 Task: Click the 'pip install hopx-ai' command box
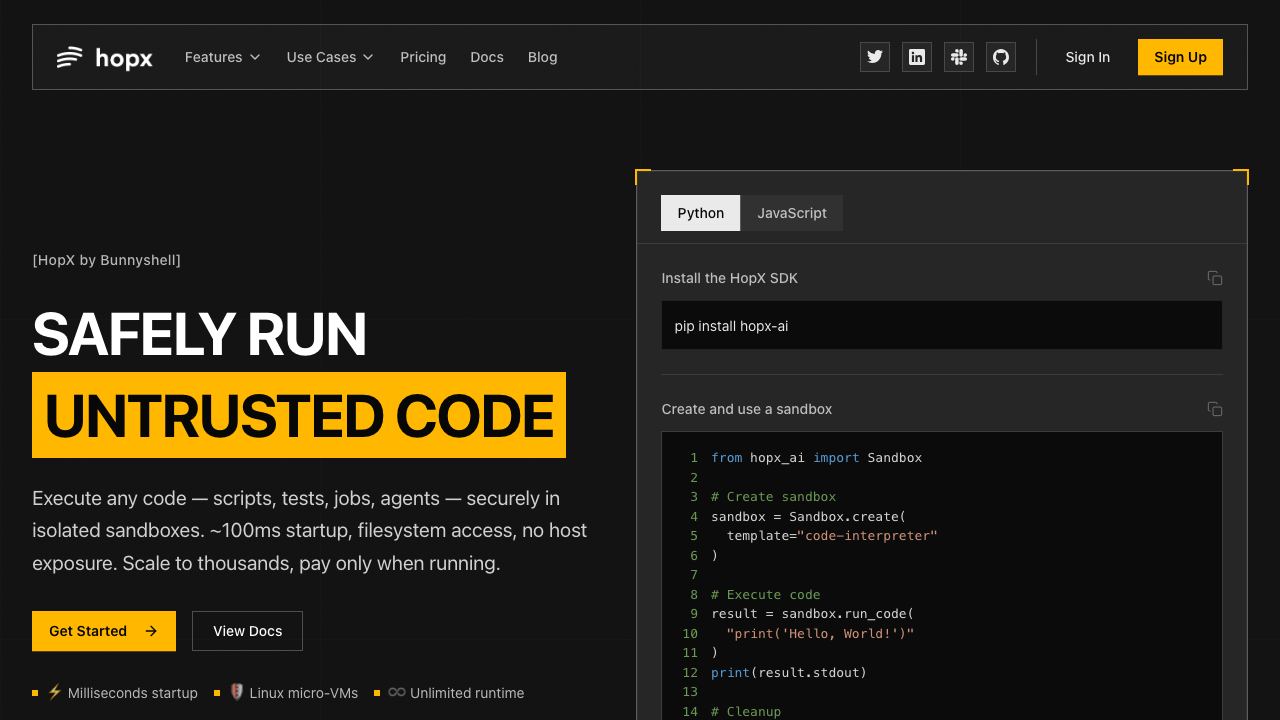[942, 326]
